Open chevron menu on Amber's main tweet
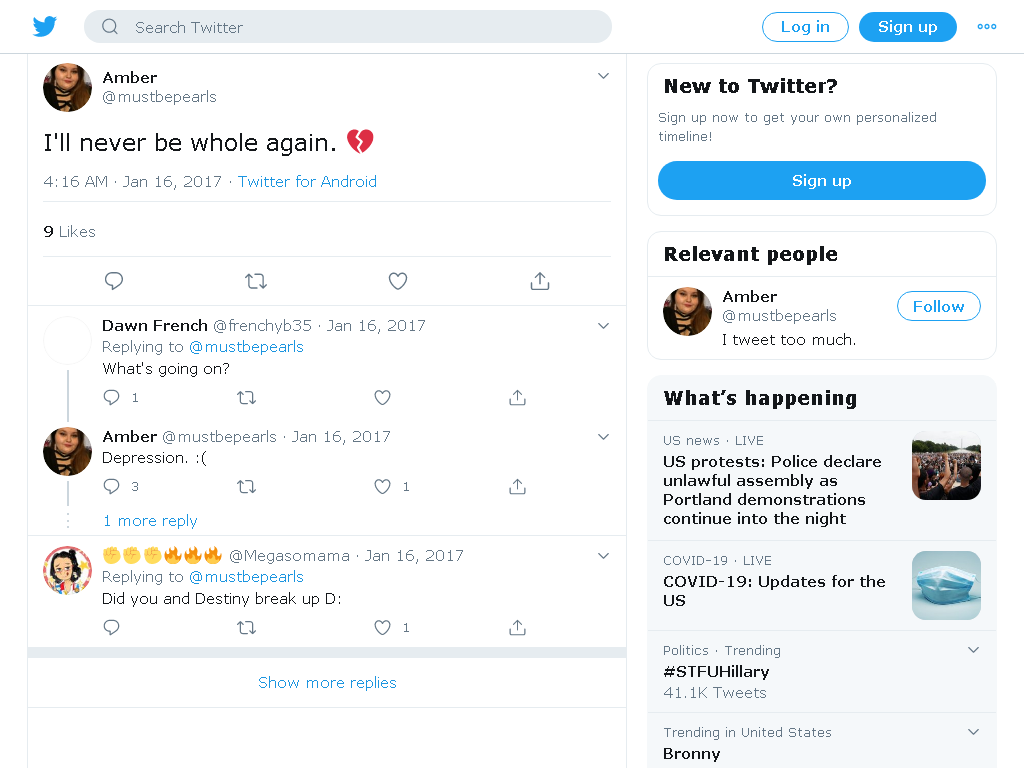Image resolution: width=1024 pixels, height=768 pixels. [x=603, y=76]
